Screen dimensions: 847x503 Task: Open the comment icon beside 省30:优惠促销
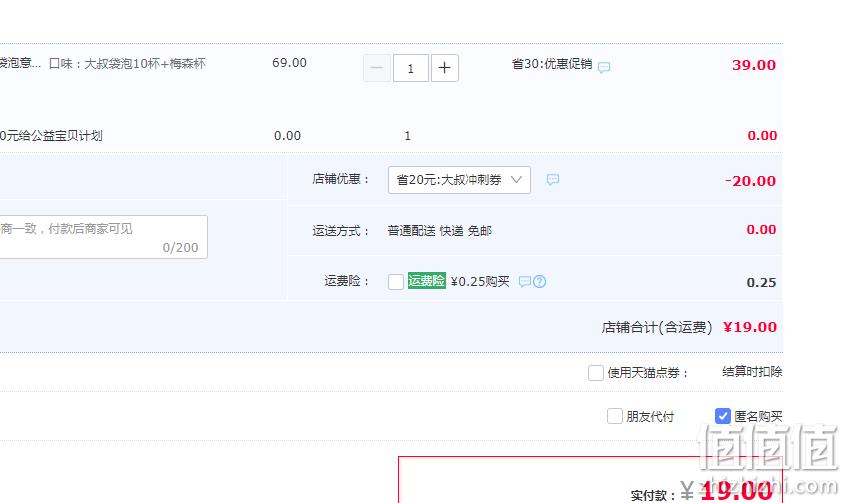pyautogui.click(x=604, y=67)
